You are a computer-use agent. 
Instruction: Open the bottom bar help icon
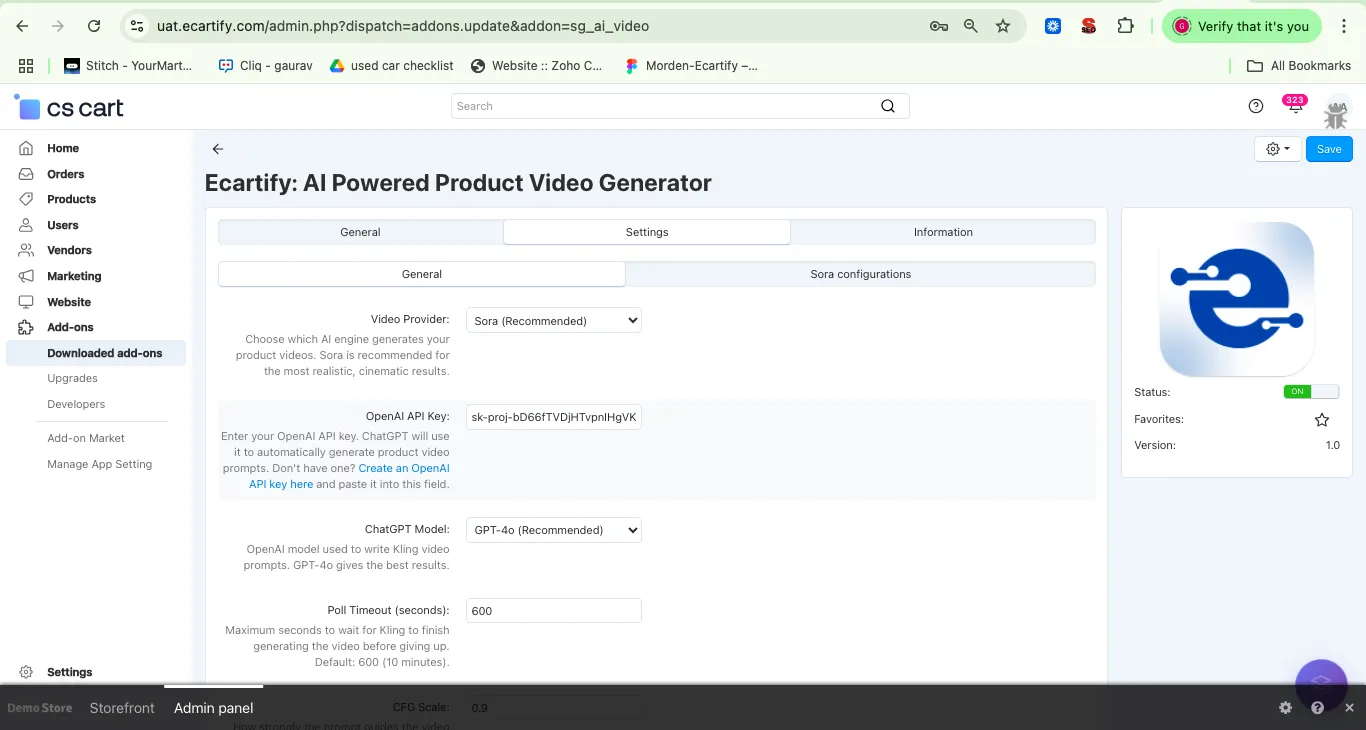click(x=1318, y=708)
